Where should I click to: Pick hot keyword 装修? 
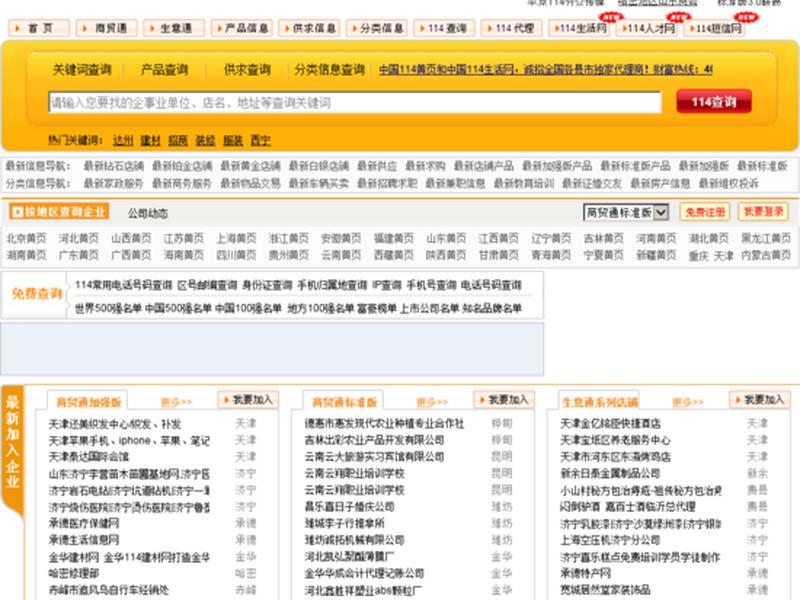(206, 140)
